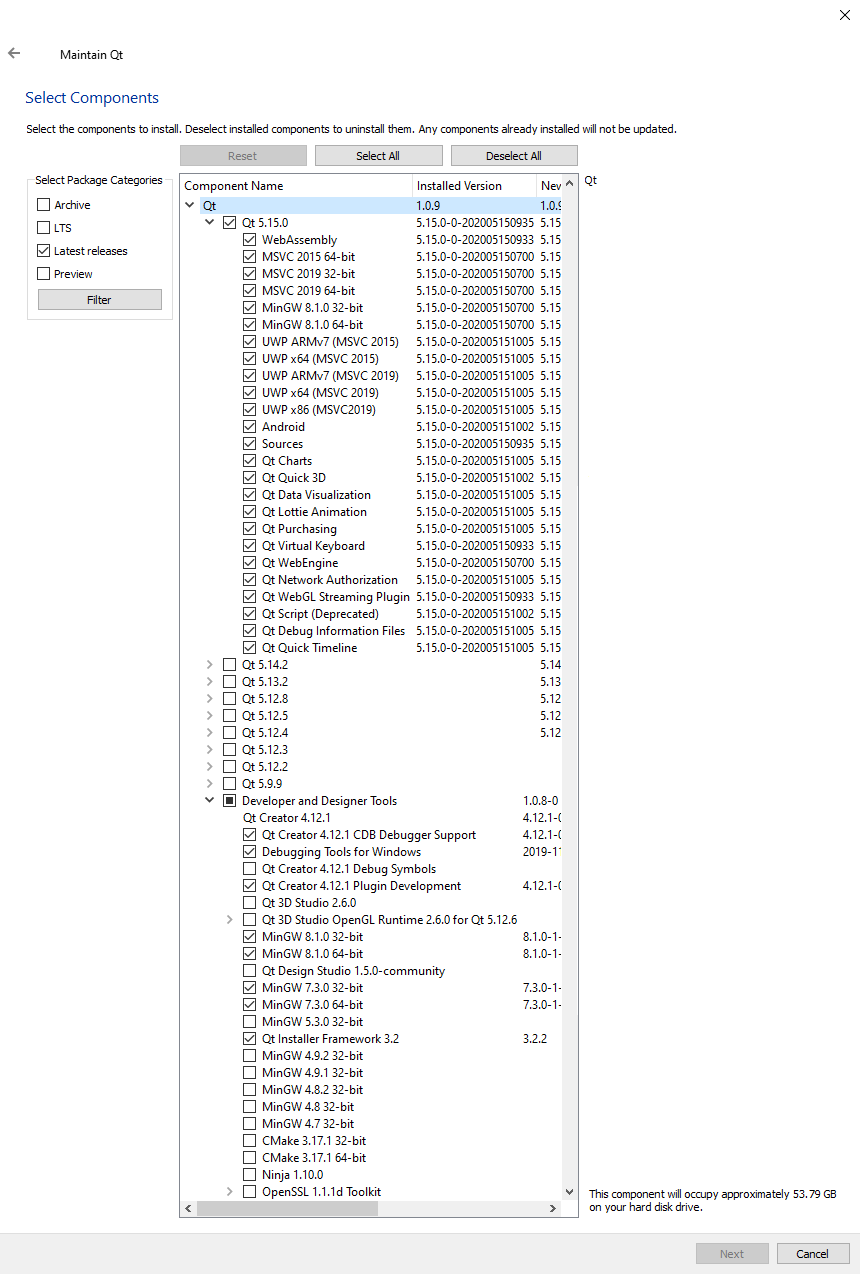861x1274 pixels.
Task: Select the Qt Quick Timeline row text
Action: pyautogui.click(x=309, y=648)
